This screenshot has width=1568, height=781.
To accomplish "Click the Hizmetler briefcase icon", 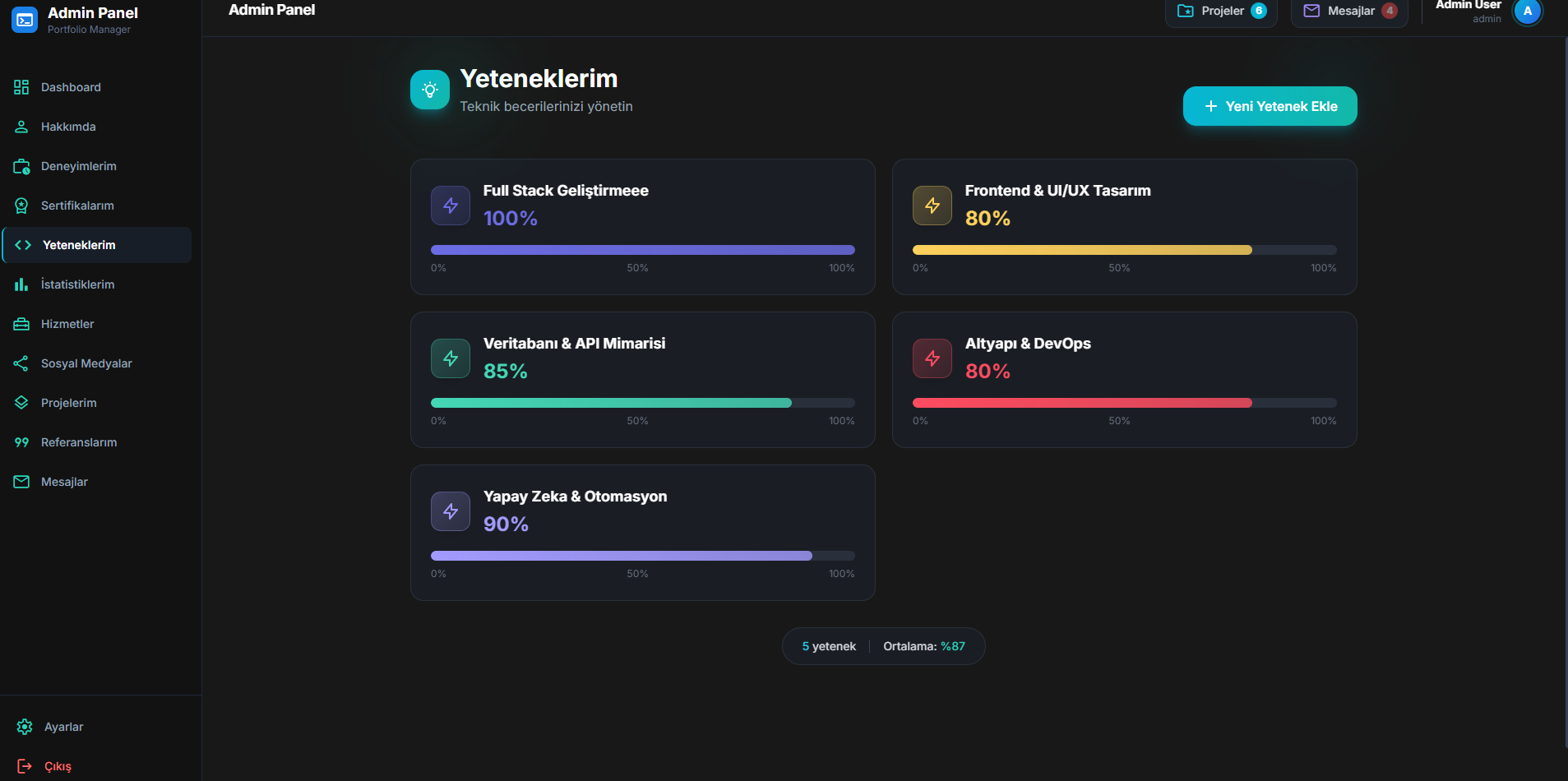I will tap(21, 324).
